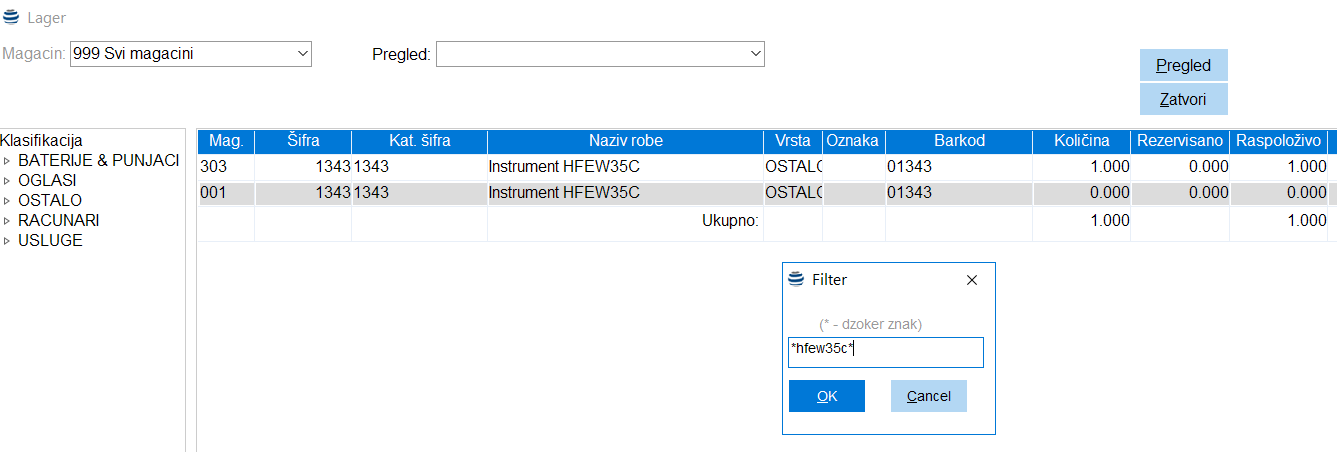Sort by the Količina column header
This screenshot has height=452, width=1337.
click(x=1082, y=141)
